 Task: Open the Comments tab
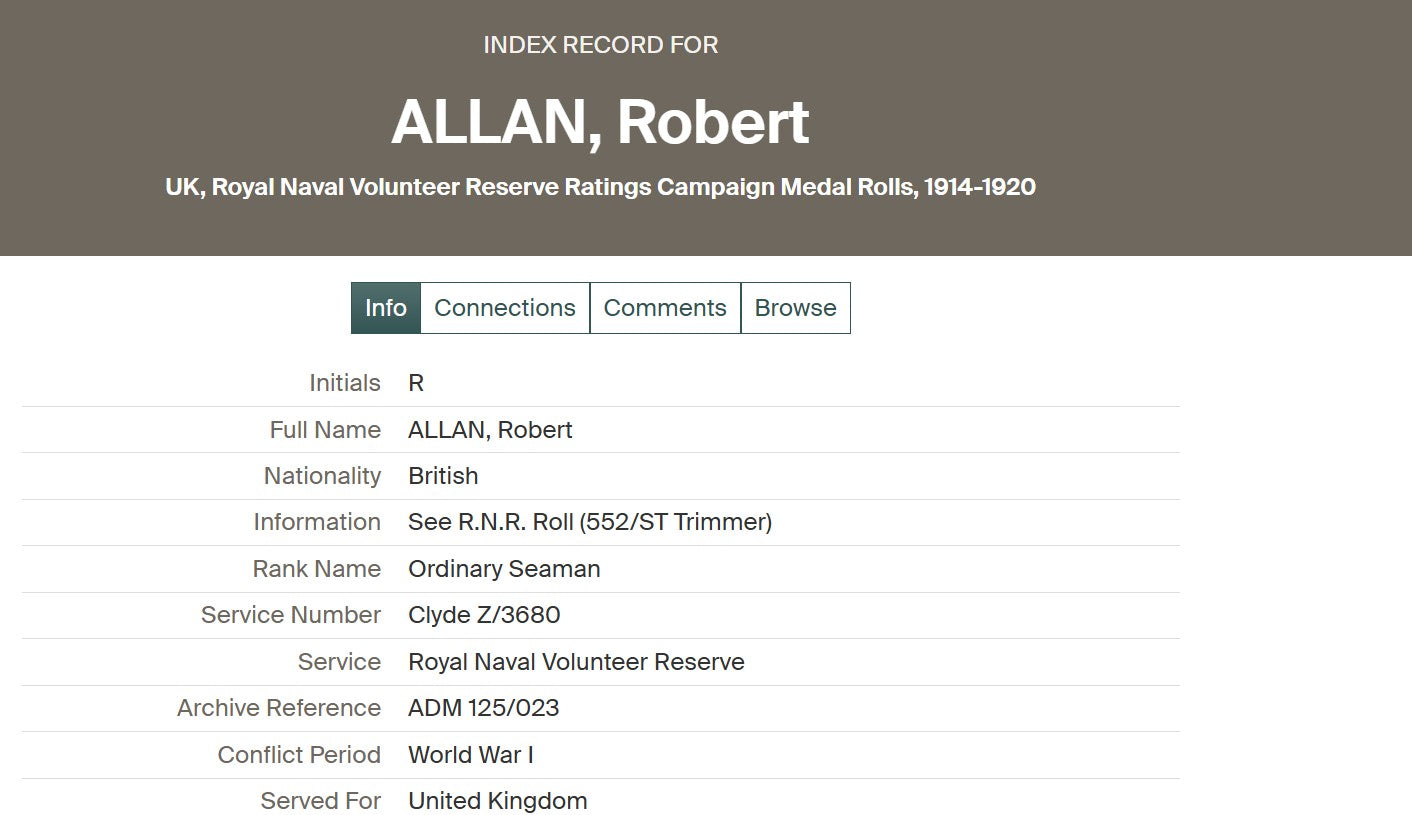[x=665, y=308]
